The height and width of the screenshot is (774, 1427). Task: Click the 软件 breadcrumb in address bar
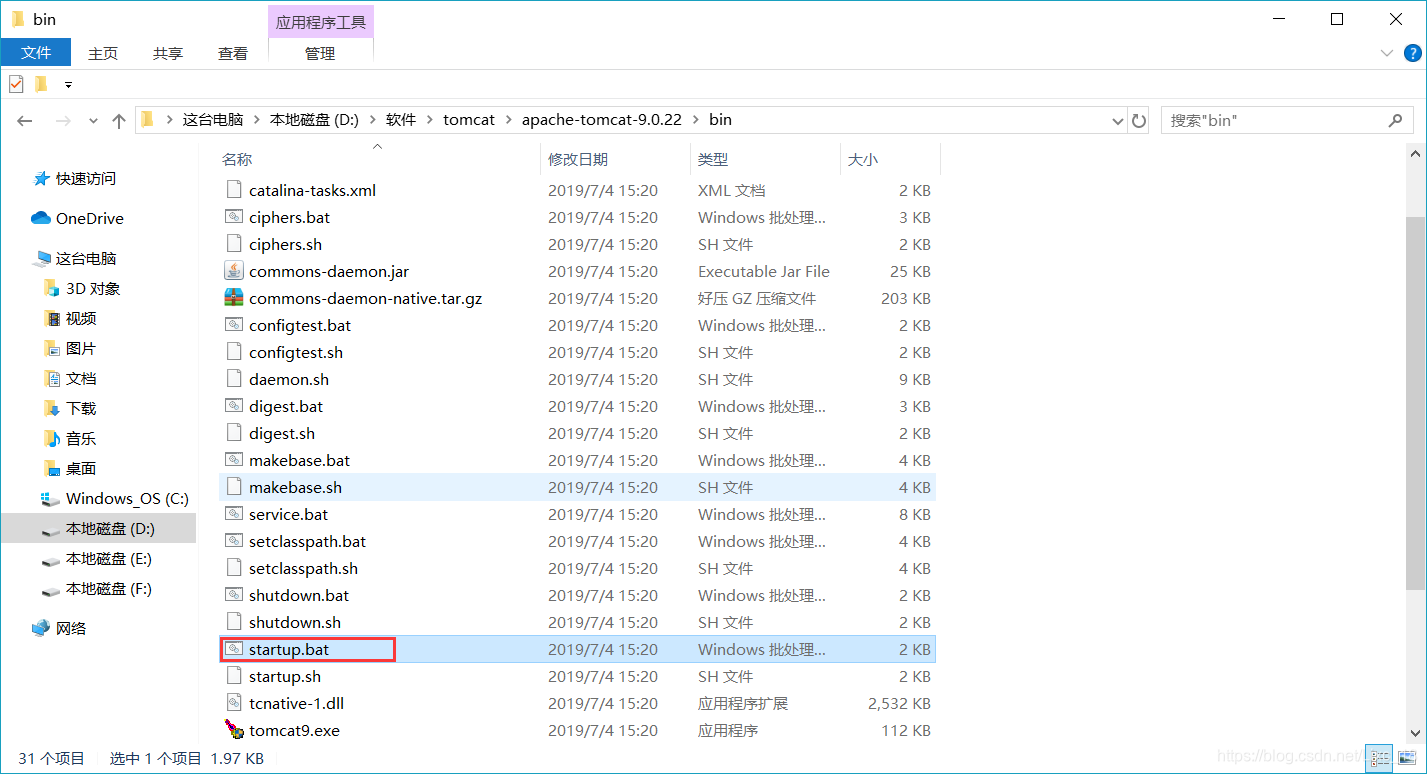401,120
